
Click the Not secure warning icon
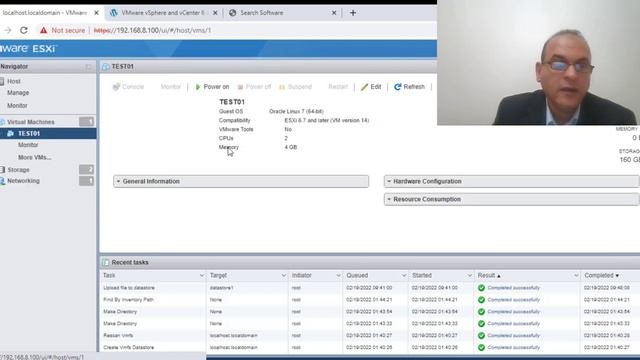coord(44,30)
